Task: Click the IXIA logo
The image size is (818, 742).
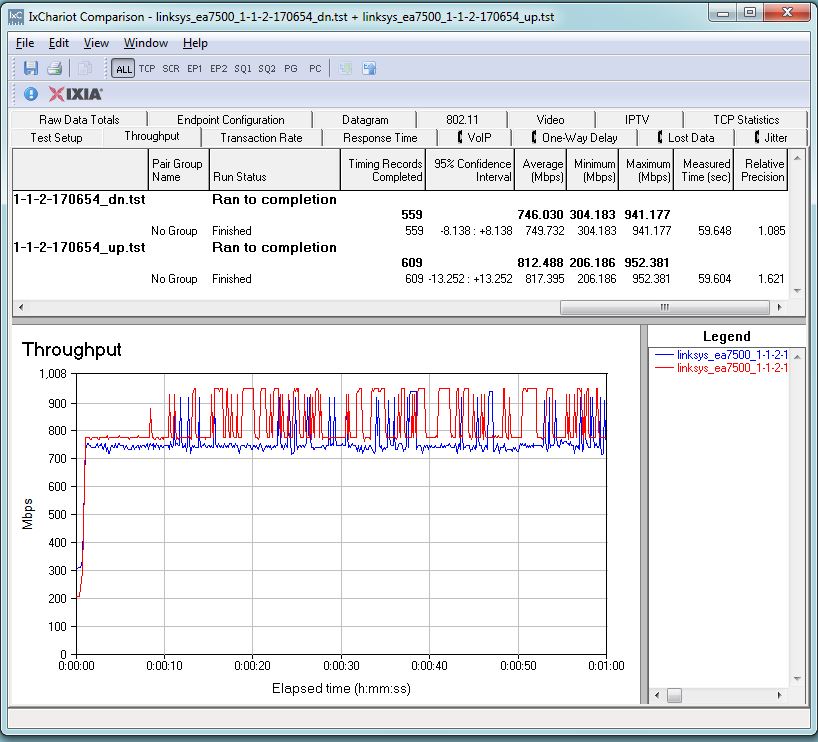Action: pyautogui.click(x=76, y=94)
